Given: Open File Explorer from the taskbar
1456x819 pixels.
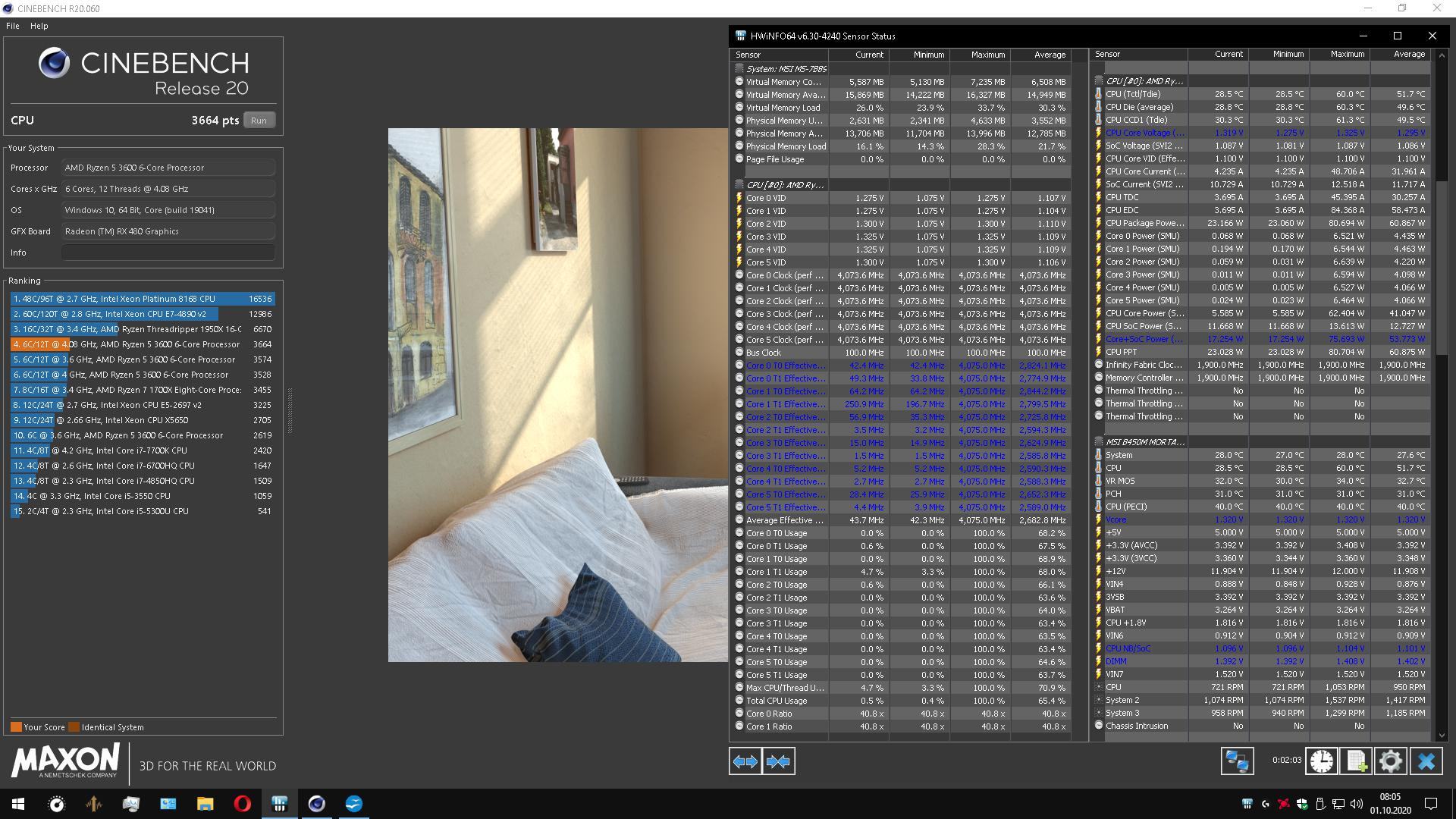Looking at the screenshot, I should tap(205, 804).
